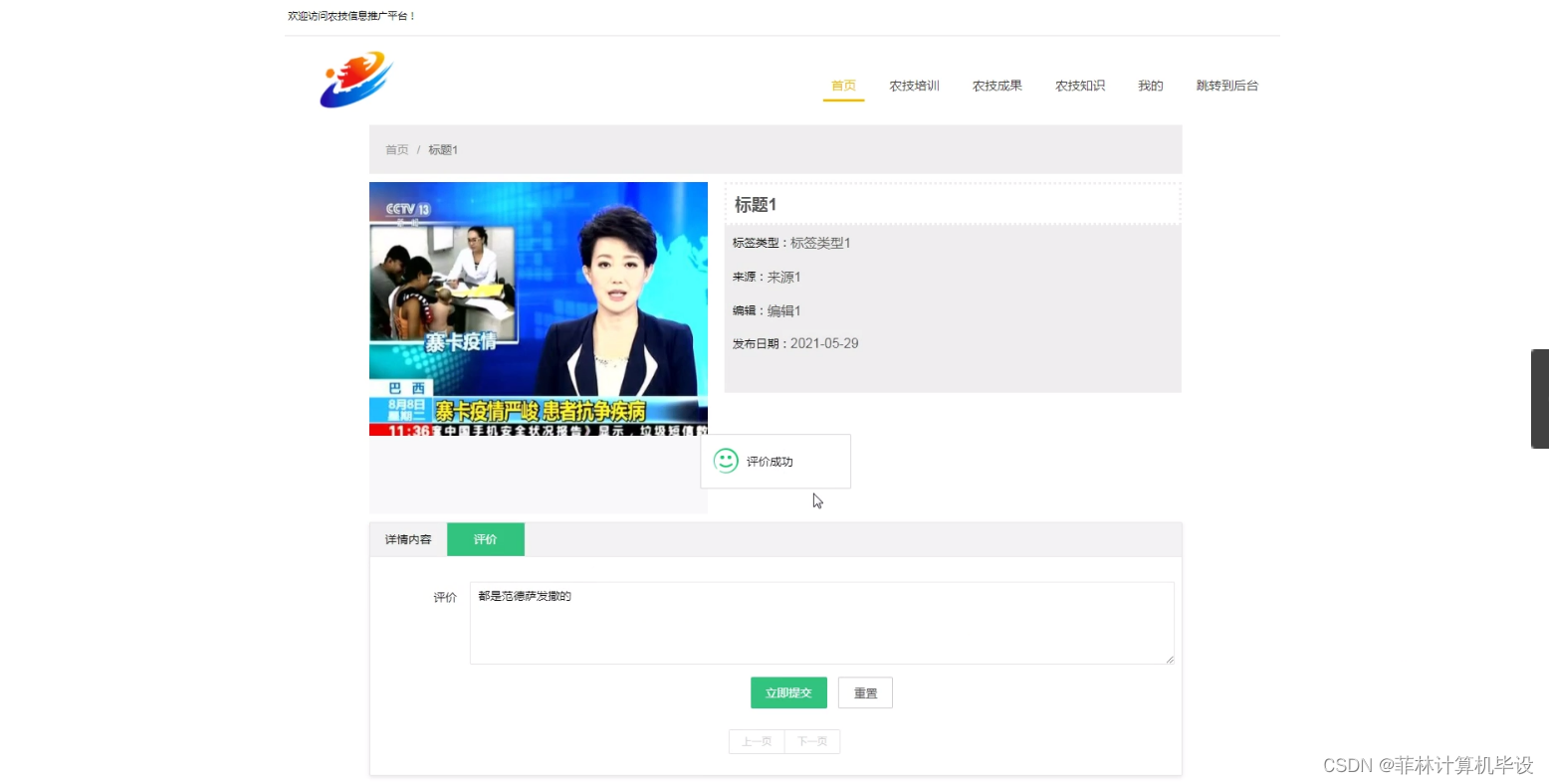This screenshot has width=1549, height=784.
Task: Click the 重置 reset button
Action: (865, 692)
